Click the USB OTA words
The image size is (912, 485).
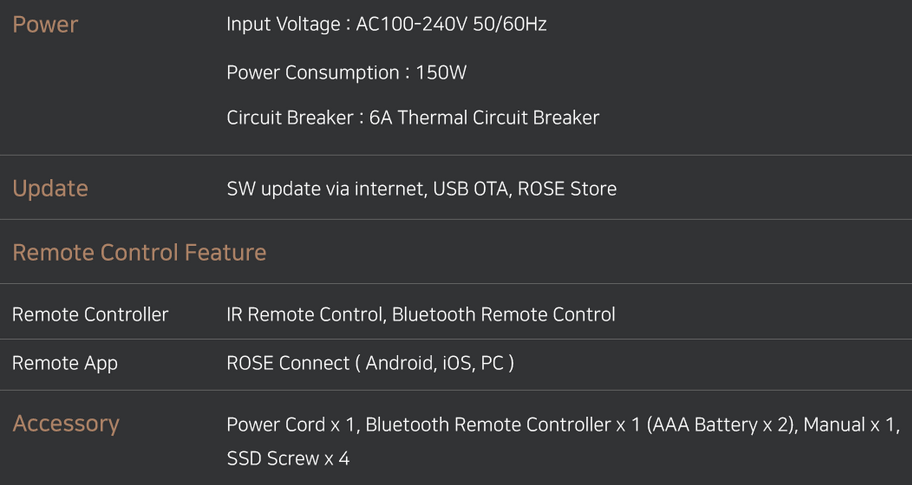pos(471,188)
